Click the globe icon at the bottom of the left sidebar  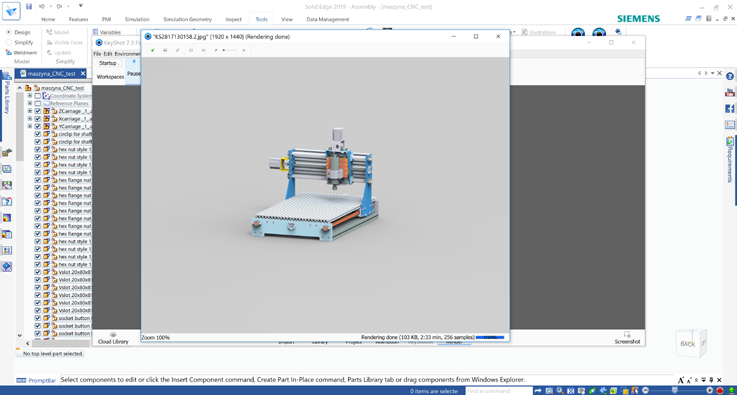coord(7,267)
